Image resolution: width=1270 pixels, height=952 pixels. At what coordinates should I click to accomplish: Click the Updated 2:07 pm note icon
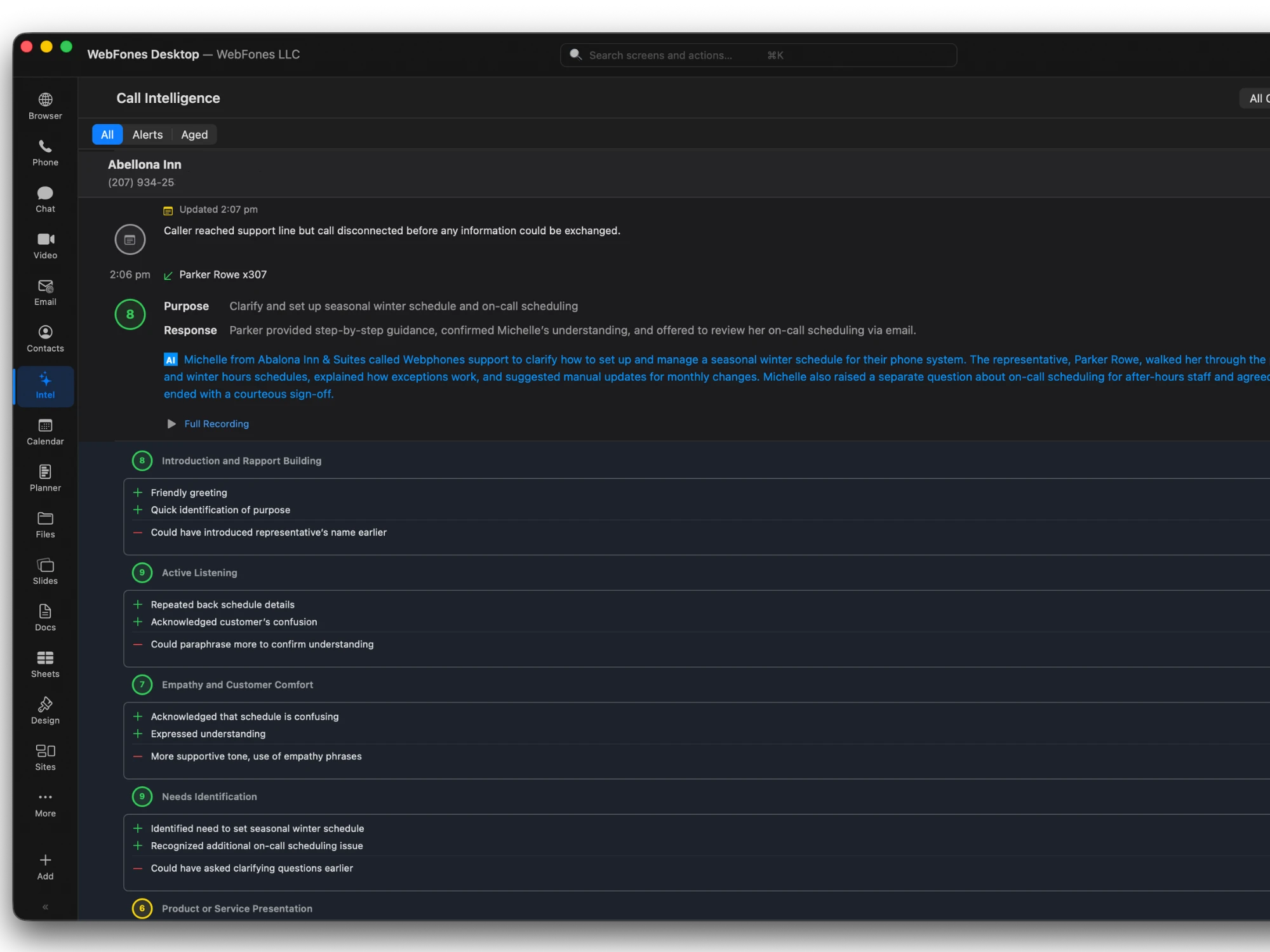(x=168, y=210)
